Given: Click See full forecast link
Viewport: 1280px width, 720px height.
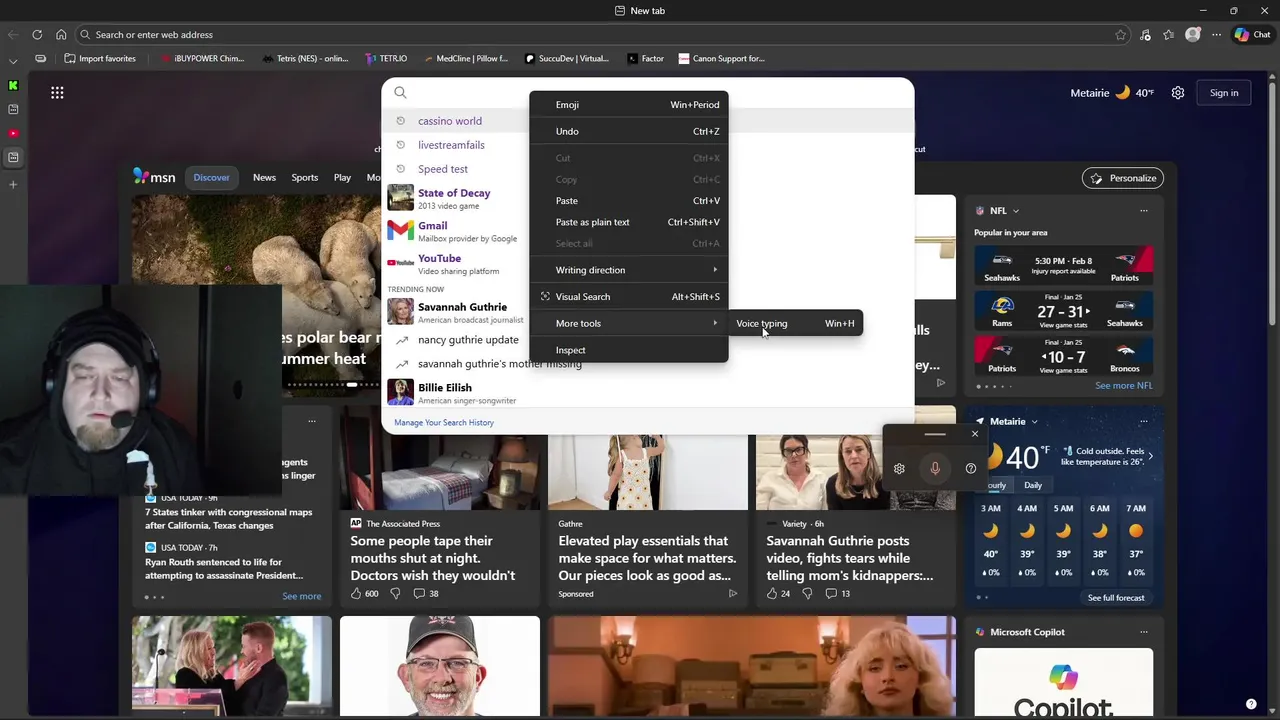Looking at the screenshot, I should [x=1116, y=598].
